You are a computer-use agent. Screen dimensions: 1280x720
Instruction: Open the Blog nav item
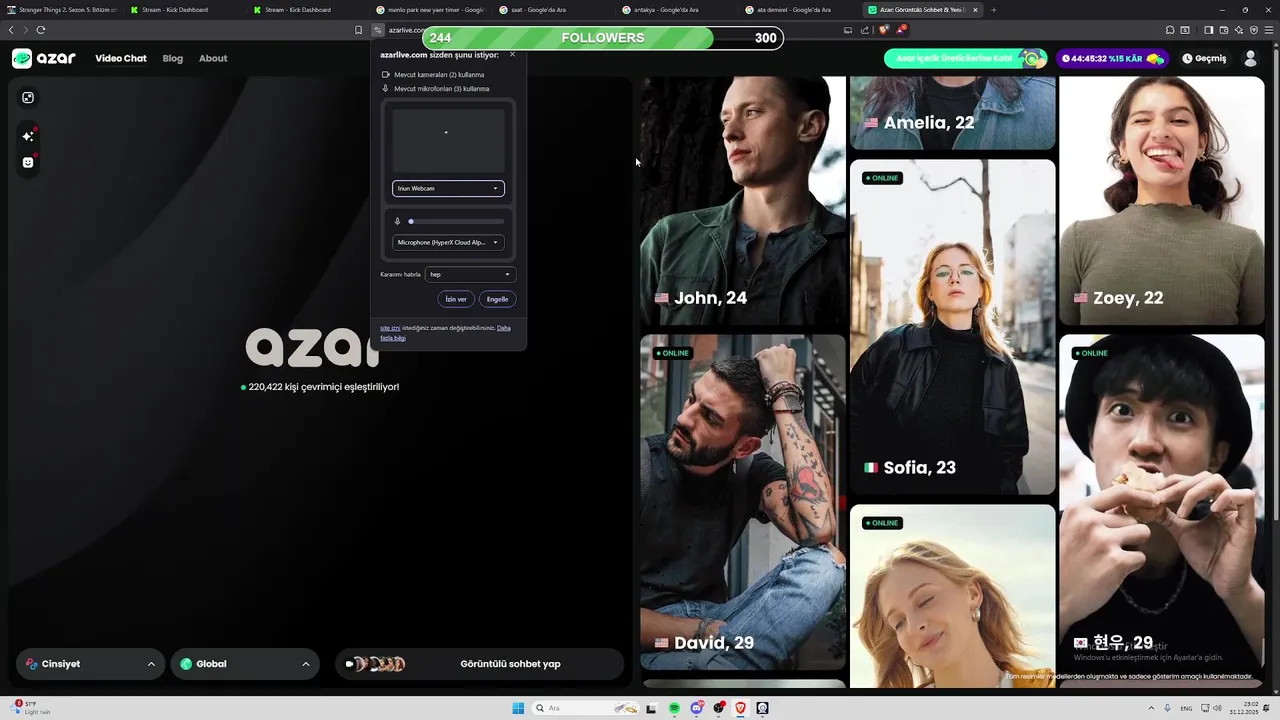(x=173, y=58)
